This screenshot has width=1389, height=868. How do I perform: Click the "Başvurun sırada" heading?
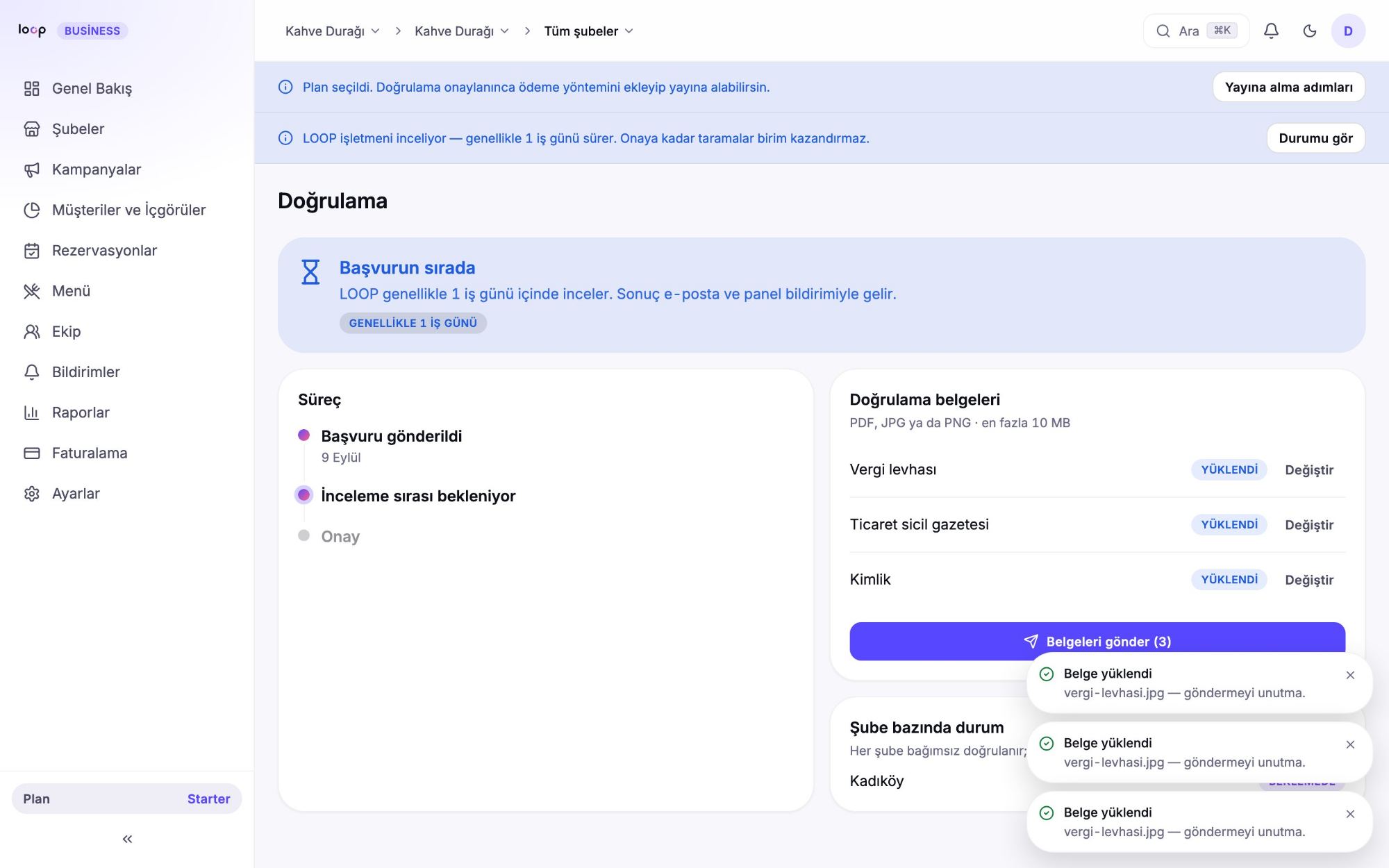[407, 268]
